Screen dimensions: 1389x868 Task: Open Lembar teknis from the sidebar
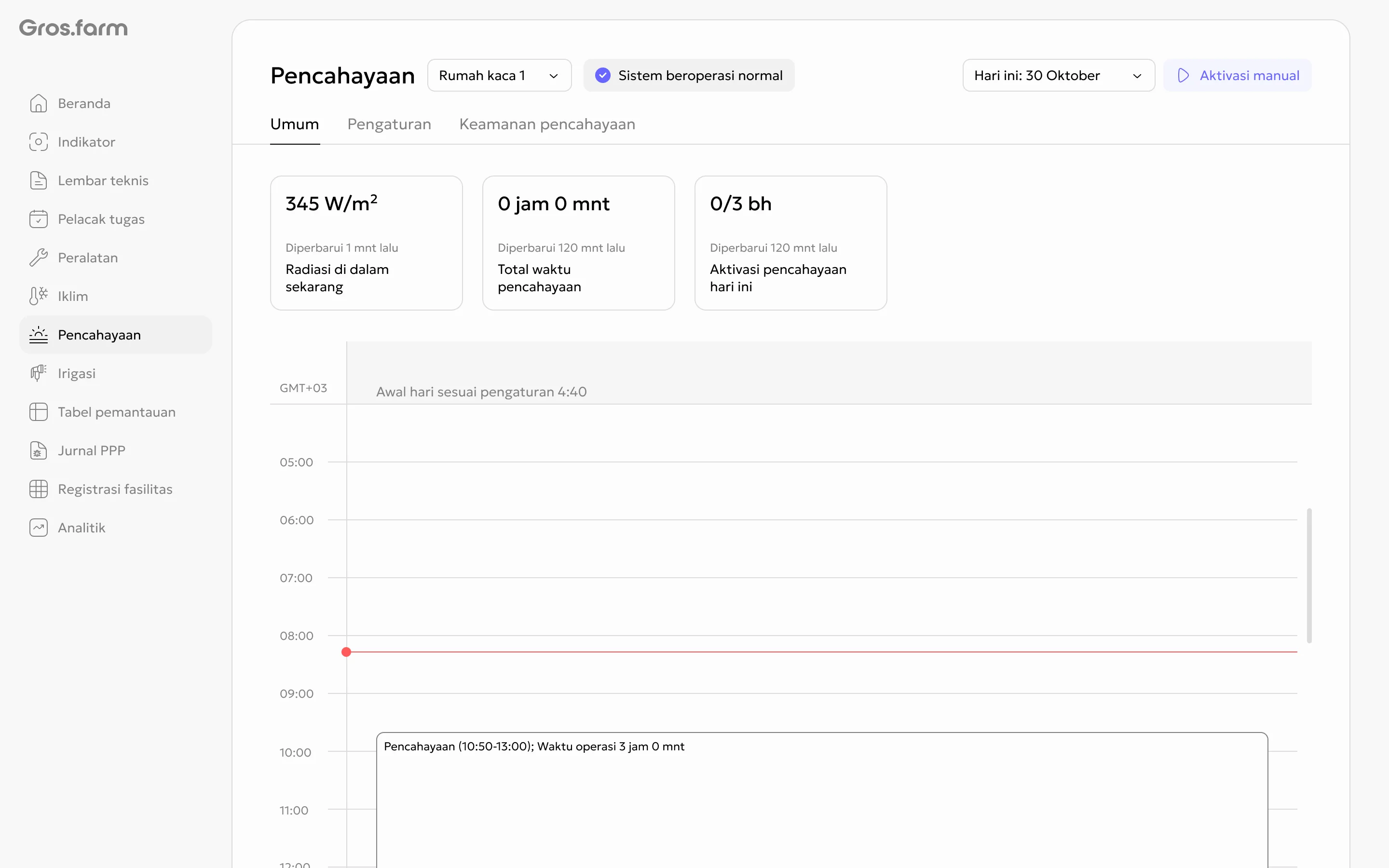click(x=115, y=180)
